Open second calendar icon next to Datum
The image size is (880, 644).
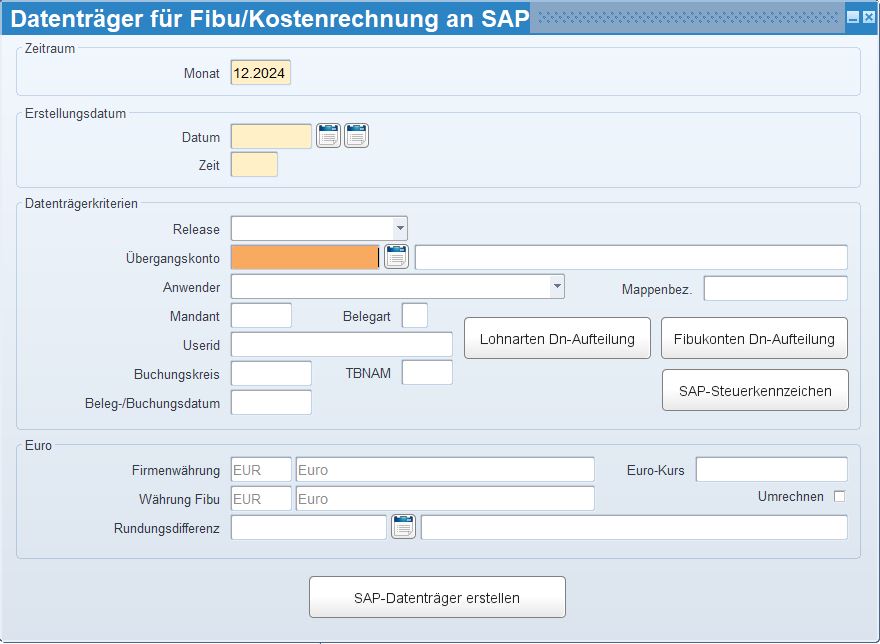coord(356,136)
